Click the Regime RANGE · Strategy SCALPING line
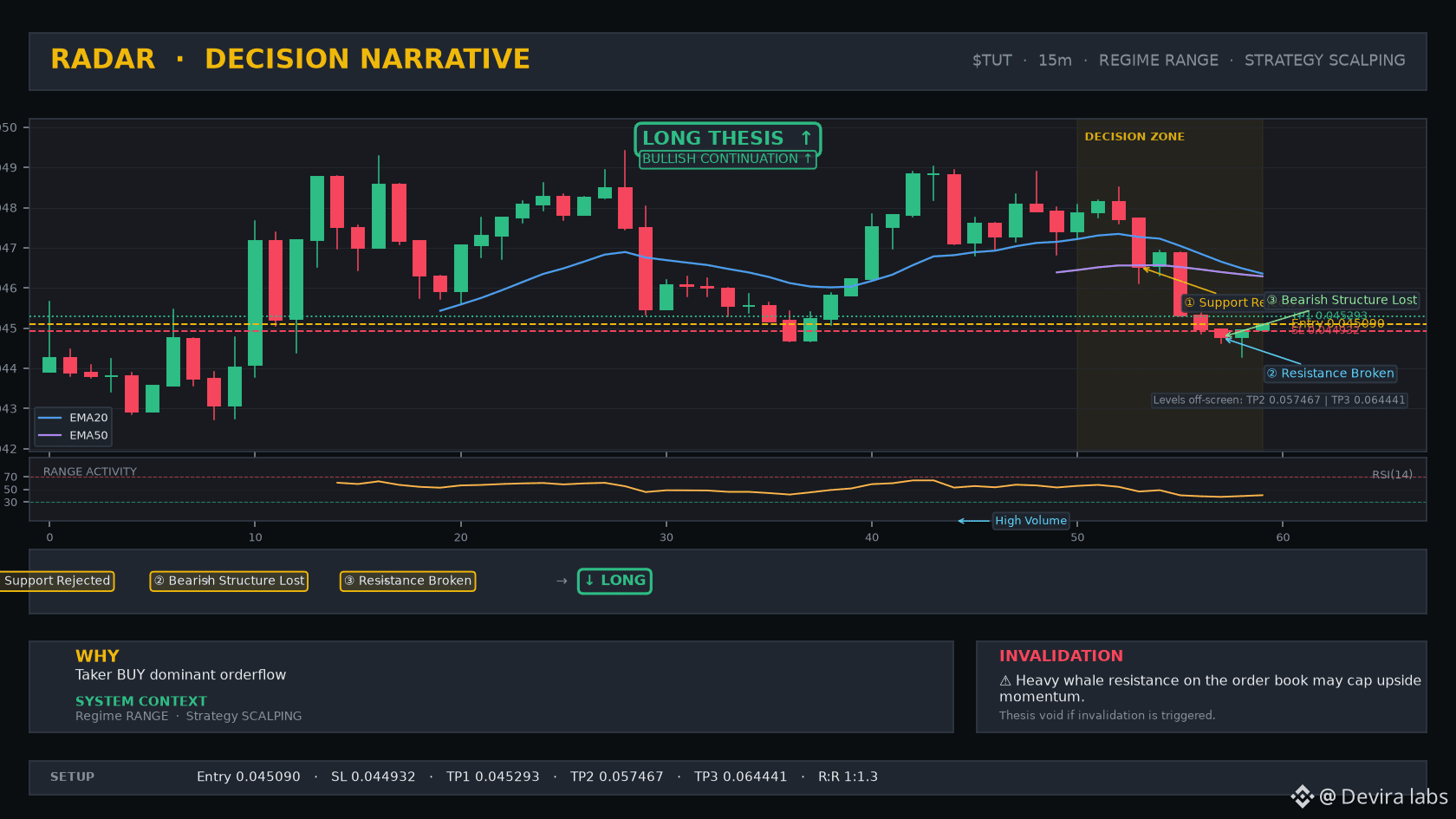 (188, 716)
